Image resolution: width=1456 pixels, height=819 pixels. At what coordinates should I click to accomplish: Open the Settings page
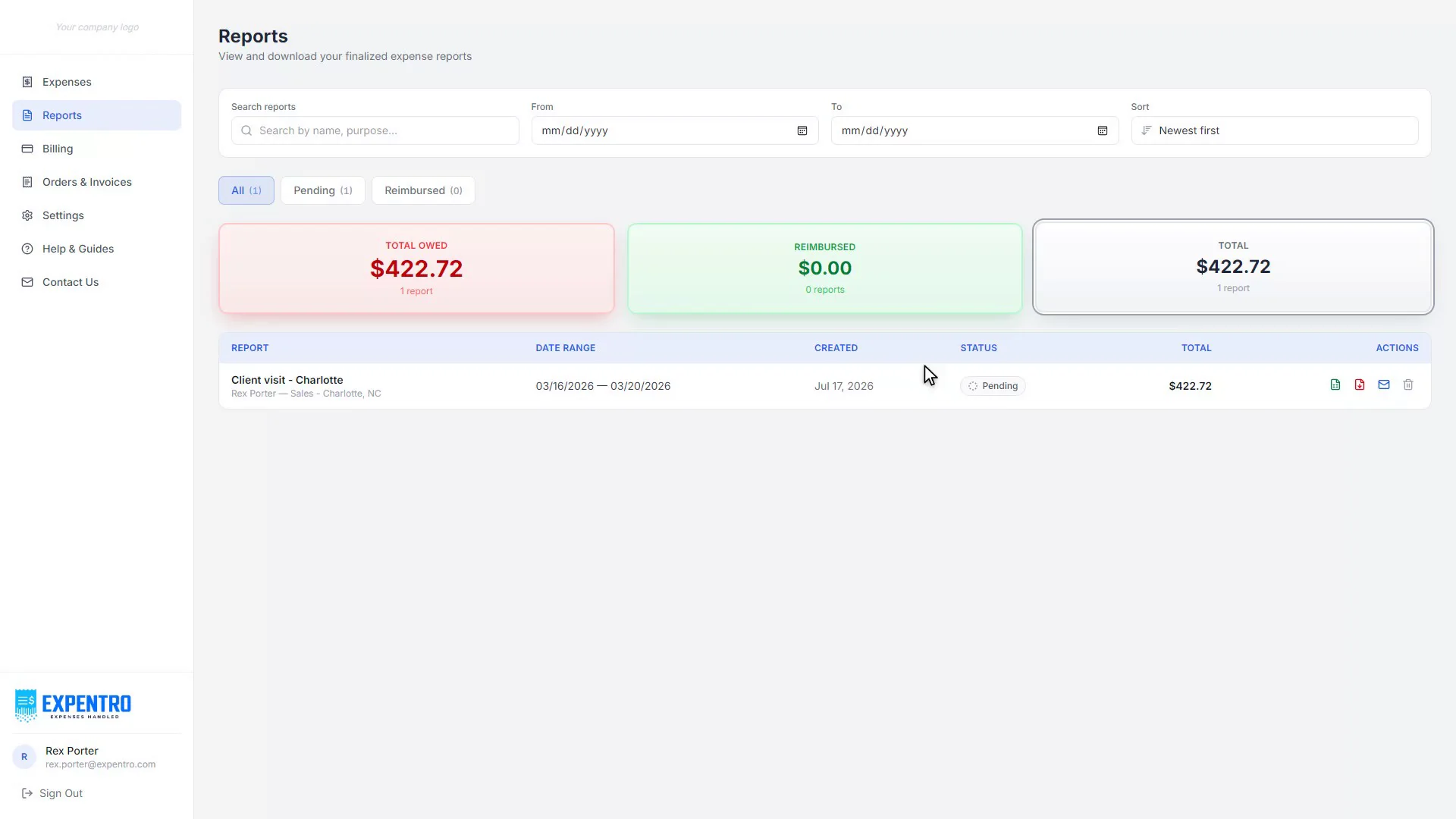coord(96,215)
